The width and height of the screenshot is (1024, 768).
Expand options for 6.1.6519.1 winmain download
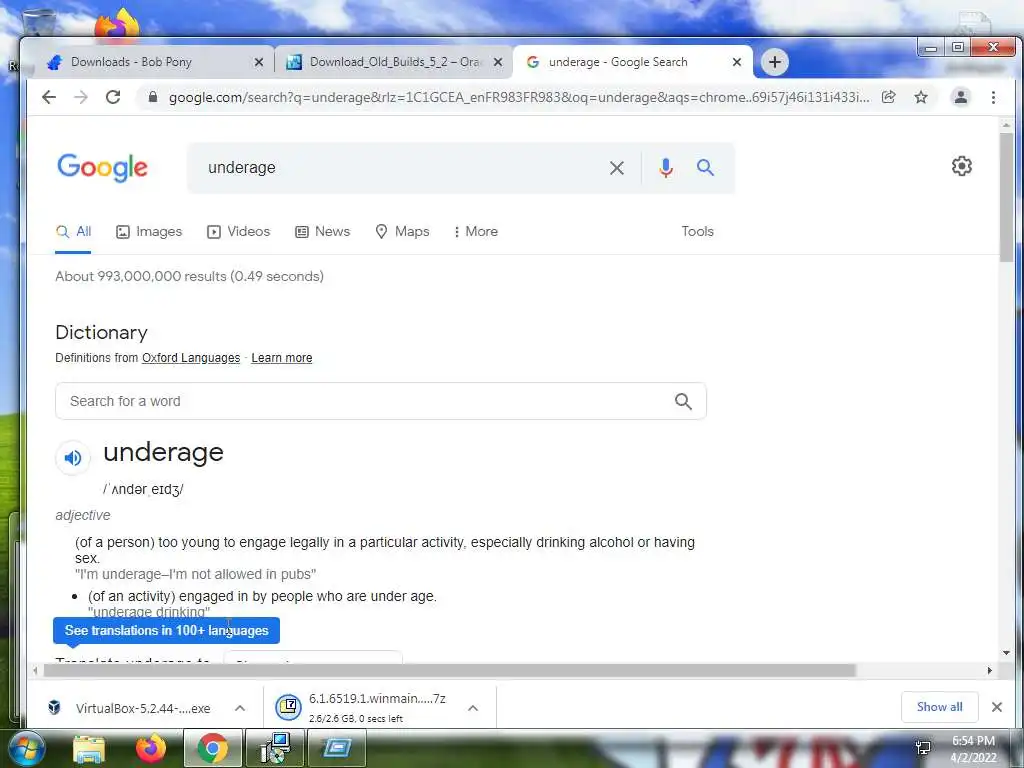click(473, 709)
